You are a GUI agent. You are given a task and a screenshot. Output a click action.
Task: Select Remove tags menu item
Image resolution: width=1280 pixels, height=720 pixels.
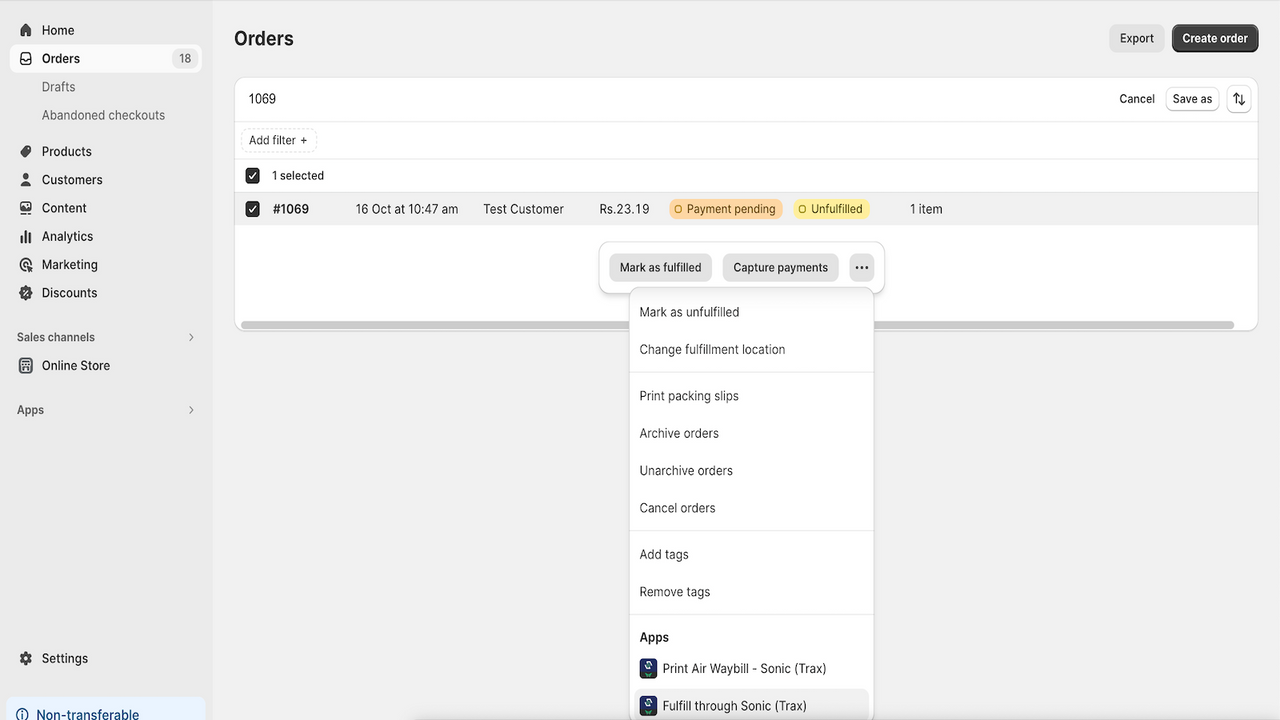(x=752, y=592)
